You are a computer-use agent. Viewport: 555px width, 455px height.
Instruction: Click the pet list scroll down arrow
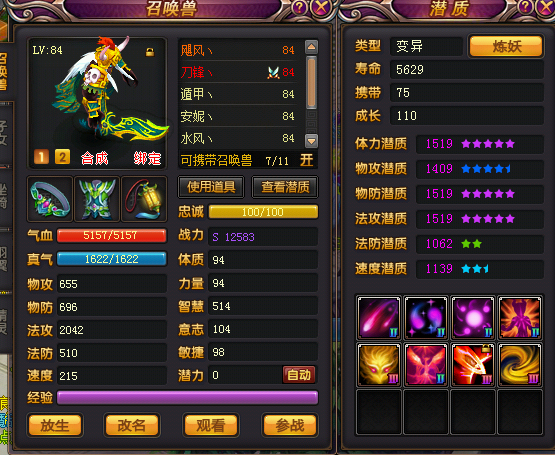[311, 141]
